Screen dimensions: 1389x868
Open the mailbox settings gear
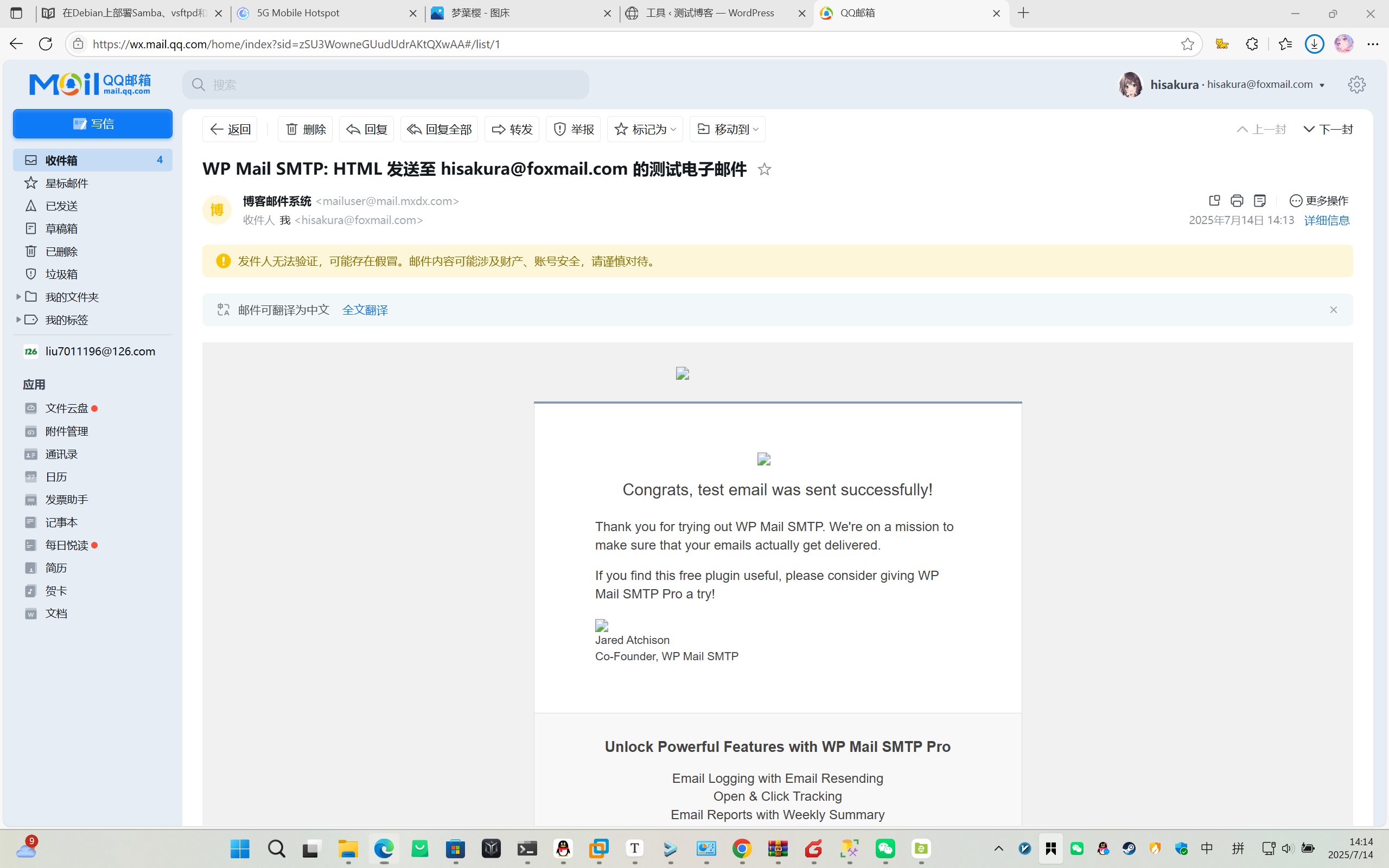pyautogui.click(x=1357, y=85)
